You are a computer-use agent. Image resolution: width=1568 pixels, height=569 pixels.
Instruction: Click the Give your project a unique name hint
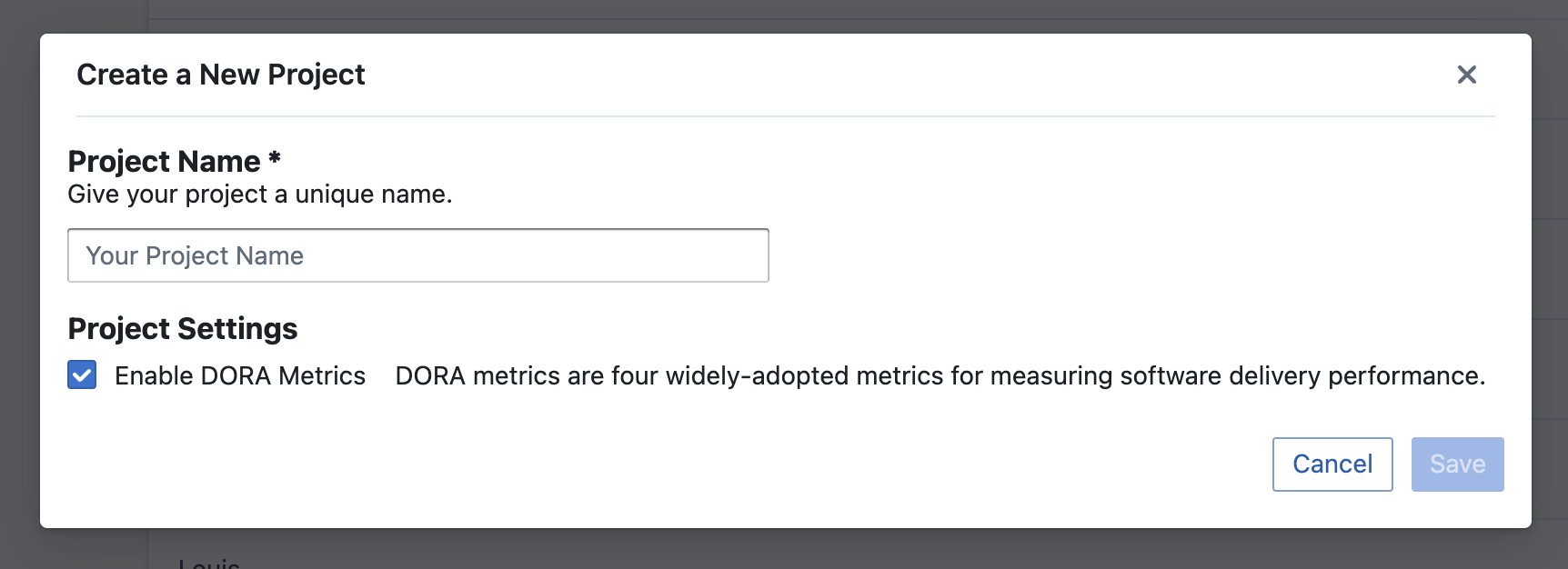259,195
